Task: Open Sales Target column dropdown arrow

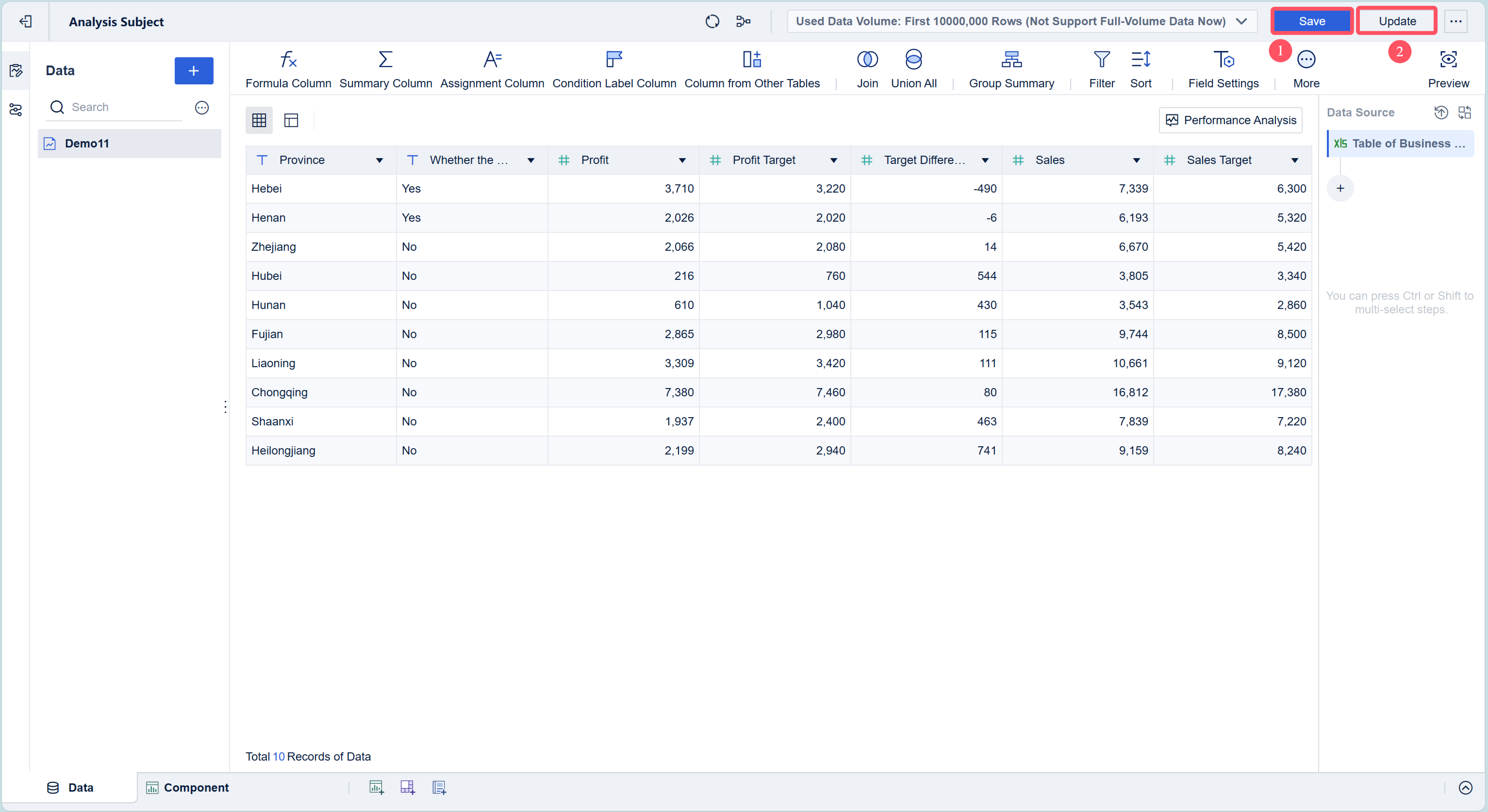Action: point(1295,161)
